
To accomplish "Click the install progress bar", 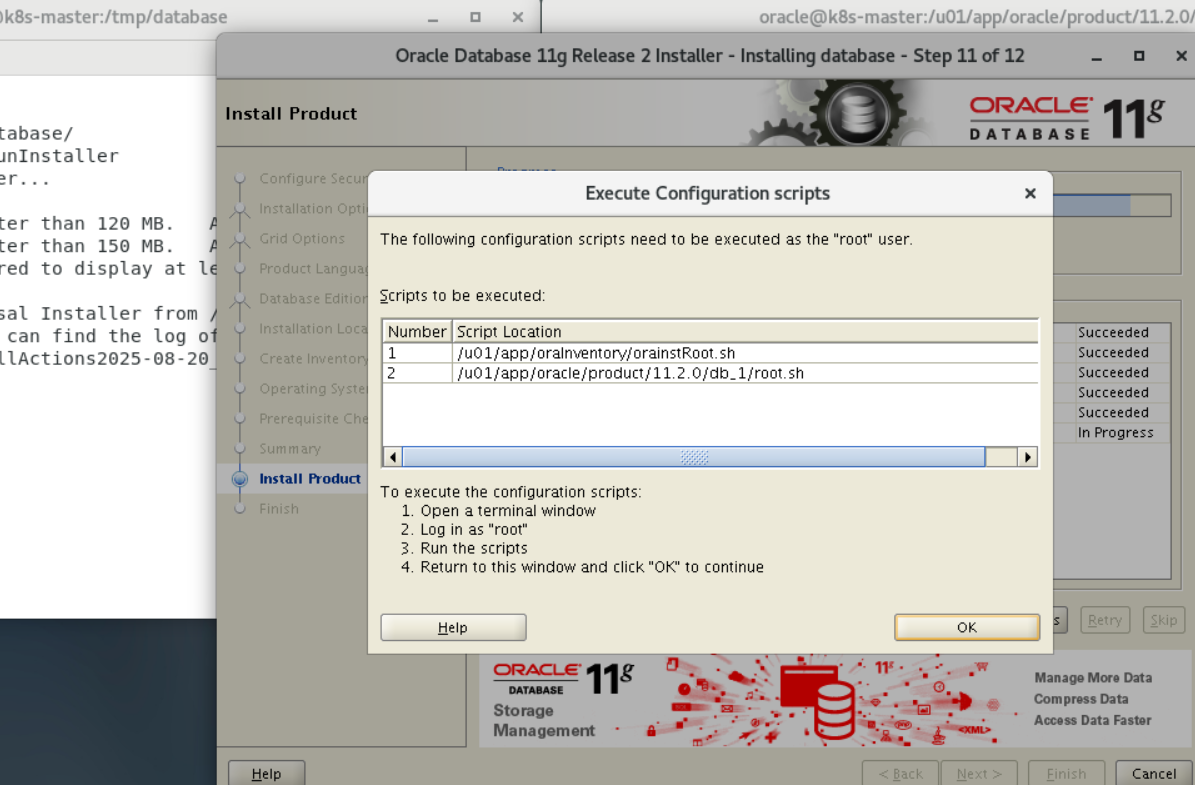I will click(x=1112, y=206).
